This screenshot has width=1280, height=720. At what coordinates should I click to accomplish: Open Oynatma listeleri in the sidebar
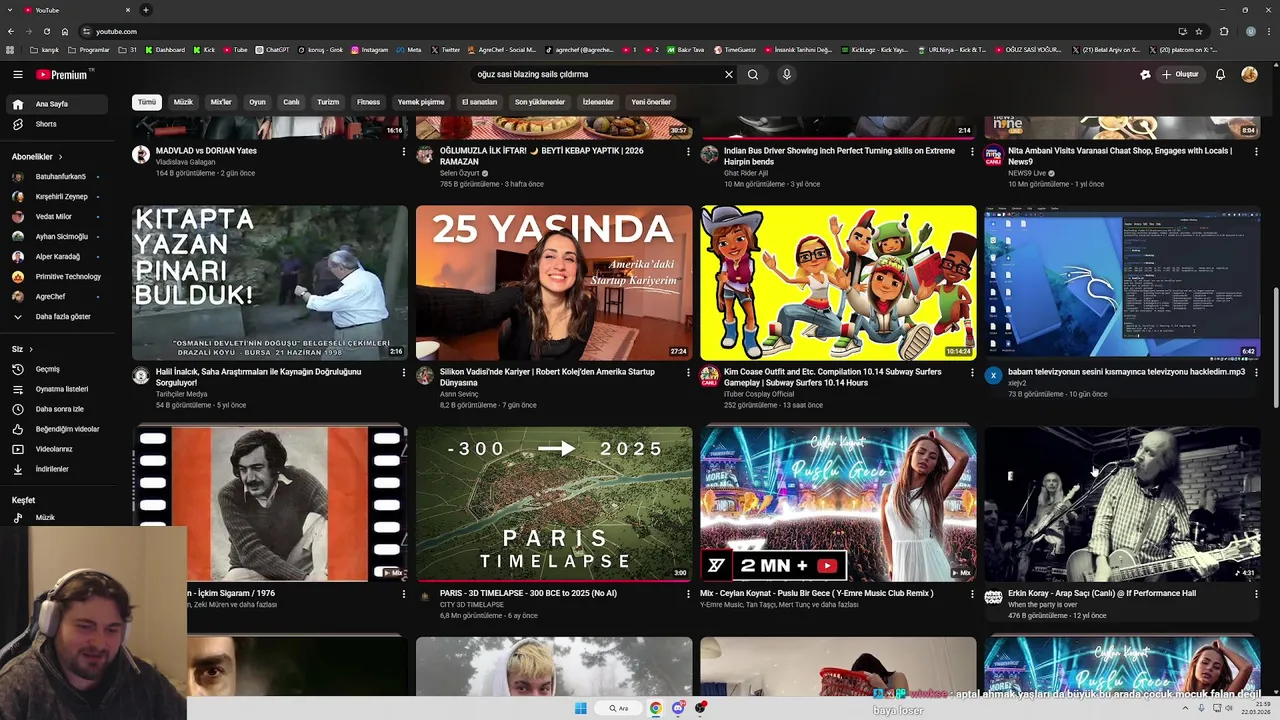tap(58, 389)
